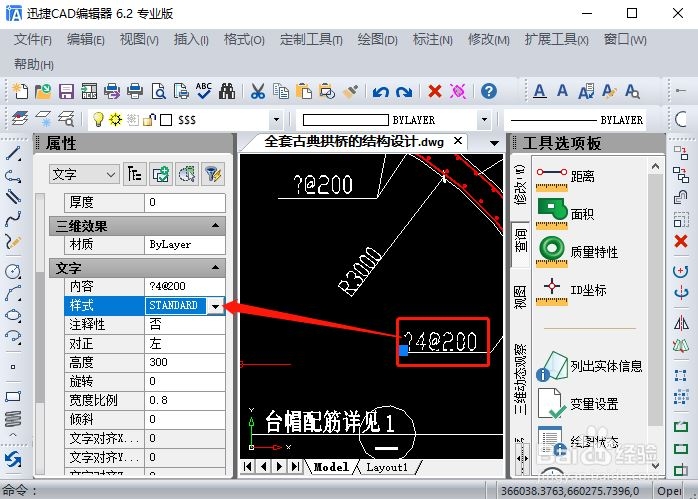Click the 材质 ByLayer value
Image resolution: width=698 pixels, height=499 pixels.
[185, 244]
